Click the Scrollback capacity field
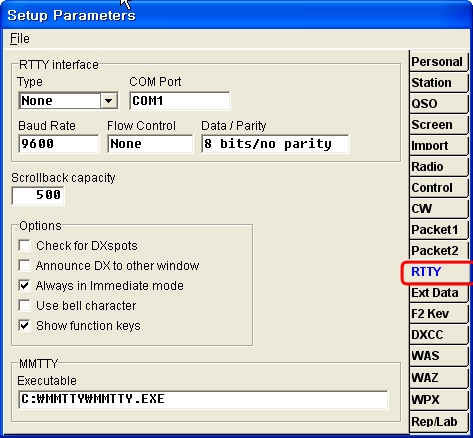Screen dimensions: 473x438 pos(38,195)
